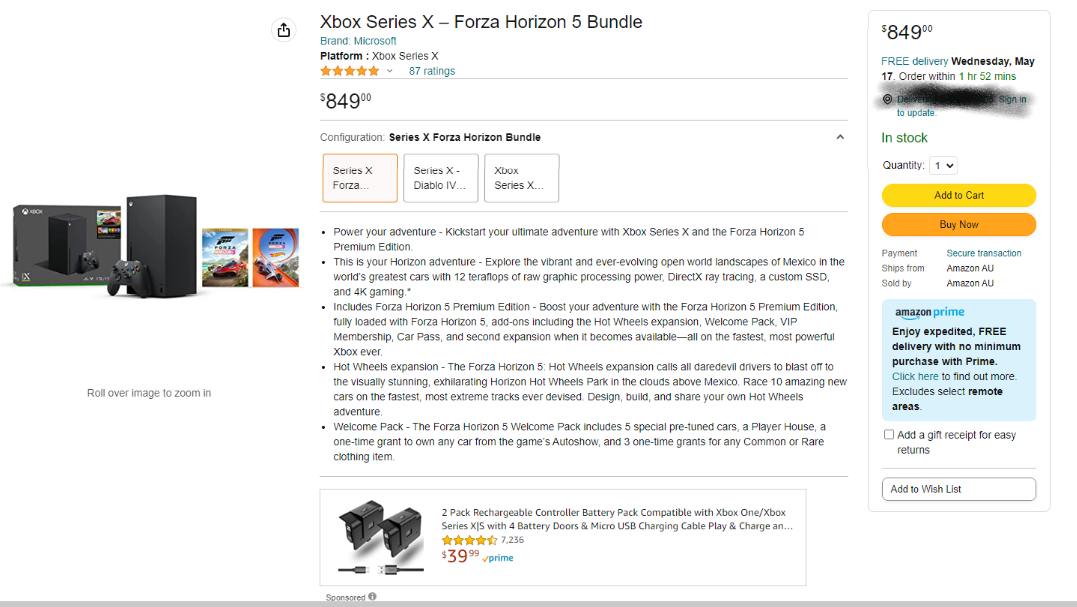Click the share icon near product image
1077x607 pixels.
coord(284,30)
